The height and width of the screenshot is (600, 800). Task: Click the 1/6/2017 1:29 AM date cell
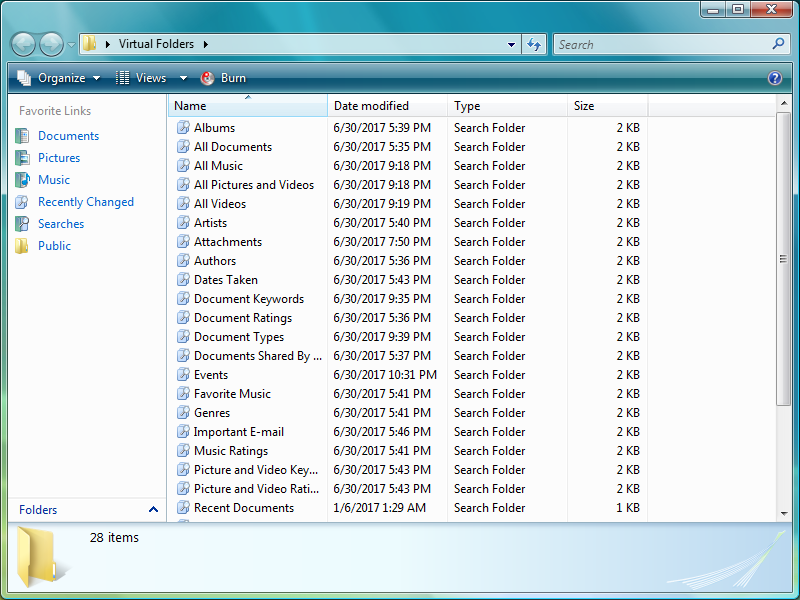(x=379, y=508)
